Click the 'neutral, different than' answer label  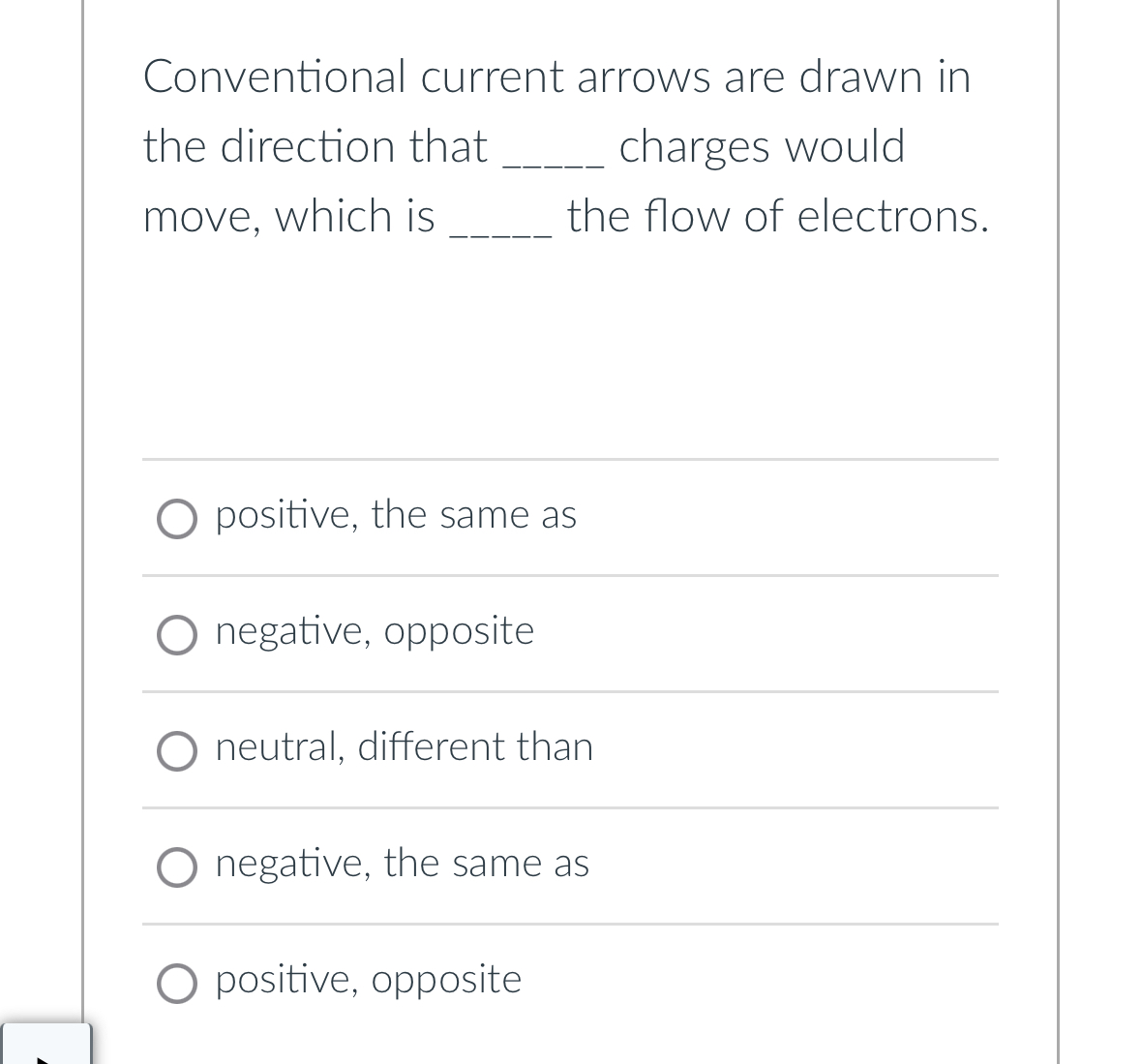click(x=405, y=747)
